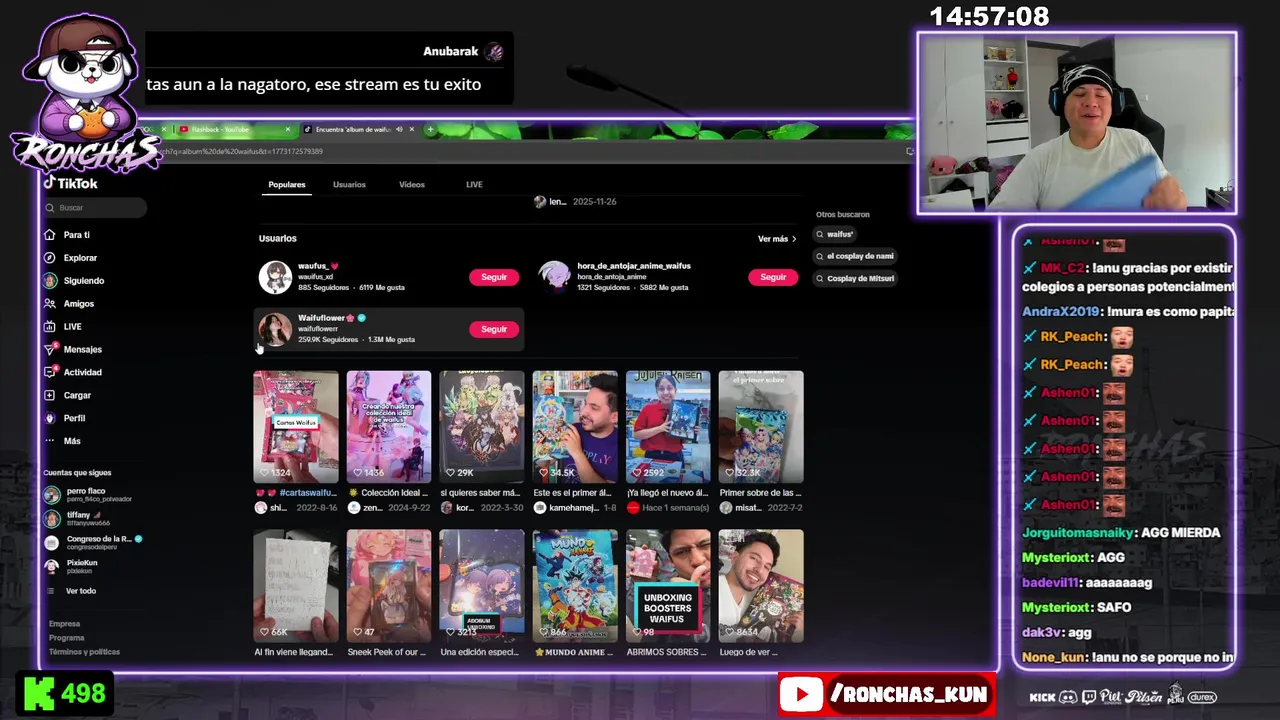Open the Mensajes inbox icon
This screenshot has height=720, width=1280.
50,349
